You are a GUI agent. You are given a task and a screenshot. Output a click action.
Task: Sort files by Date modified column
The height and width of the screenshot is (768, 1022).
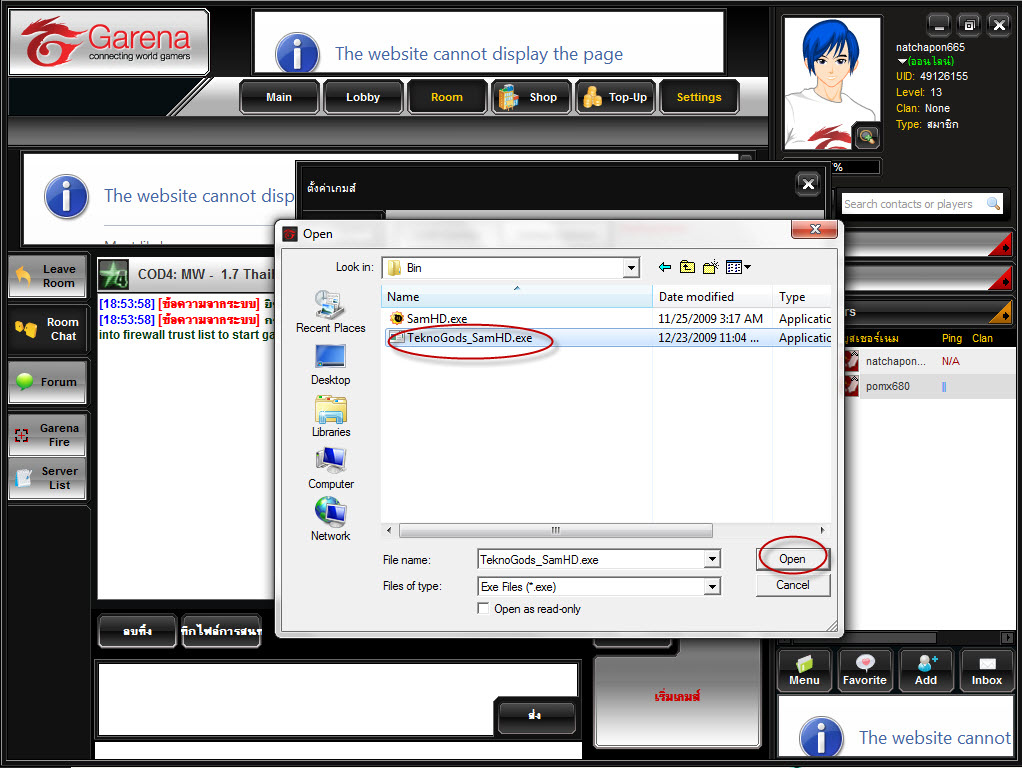(x=712, y=297)
